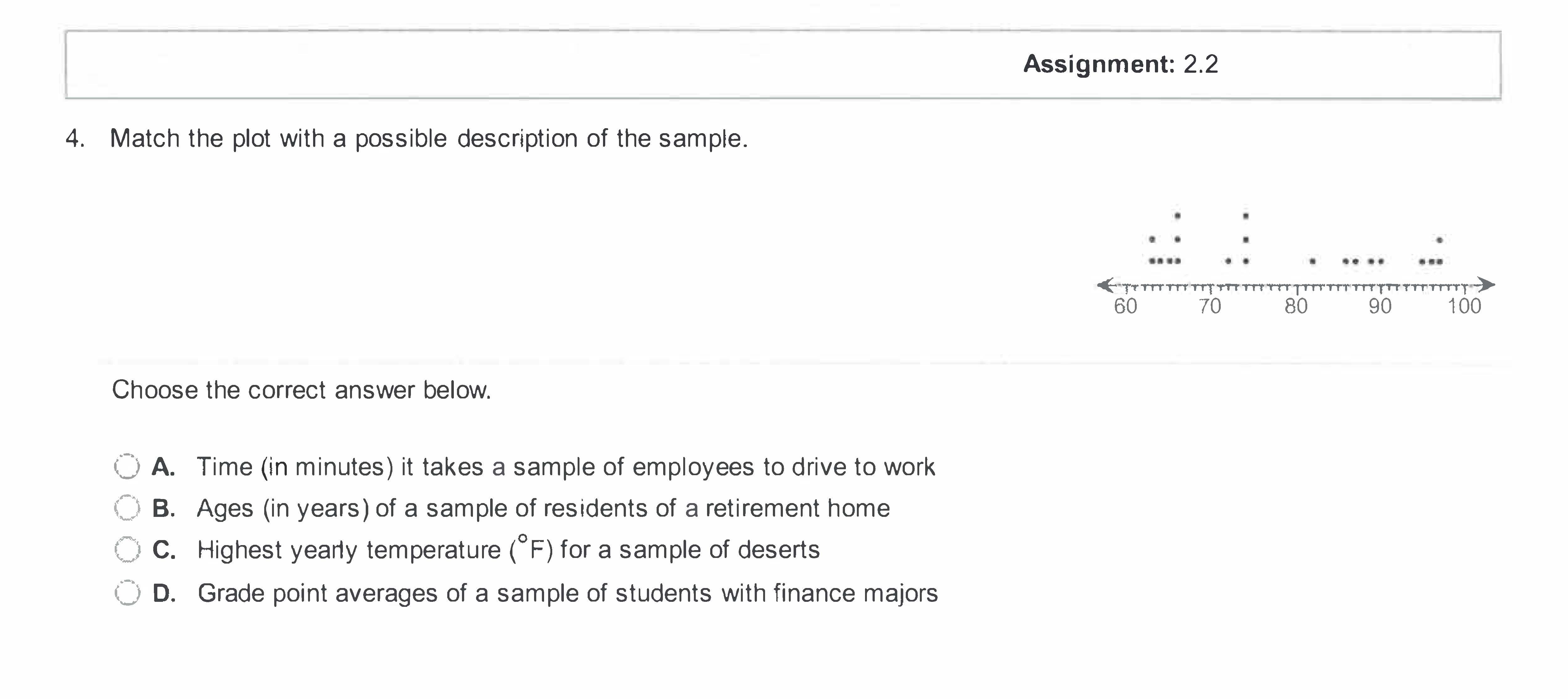Image resolution: width=1568 pixels, height=699 pixels.
Task: Click the 'sample of deserts' answer text
Action: tap(508, 550)
